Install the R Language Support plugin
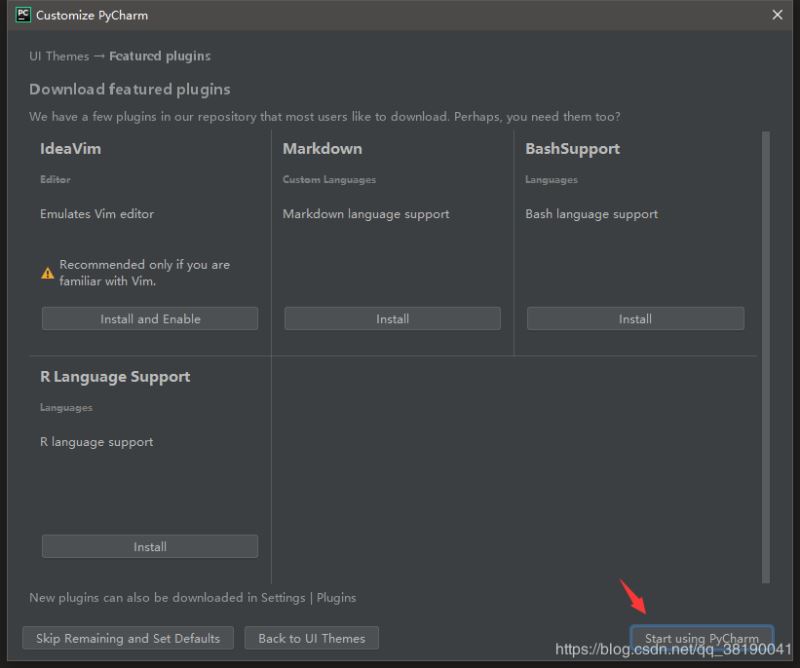The width and height of the screenshot is (800, 668). pyautogui.click(x=150, y=547)
